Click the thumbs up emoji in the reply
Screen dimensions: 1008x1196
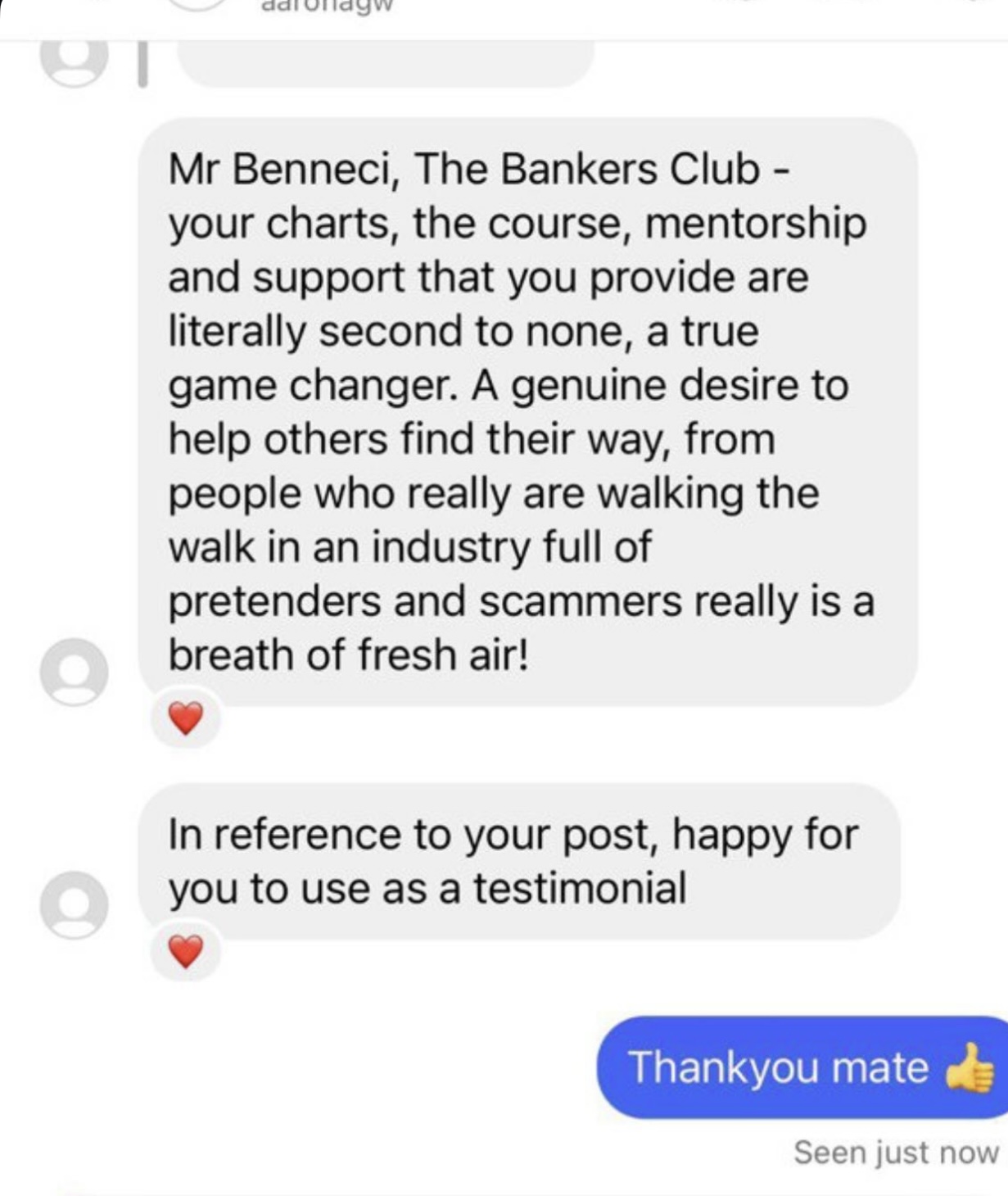click(971, 1067)
